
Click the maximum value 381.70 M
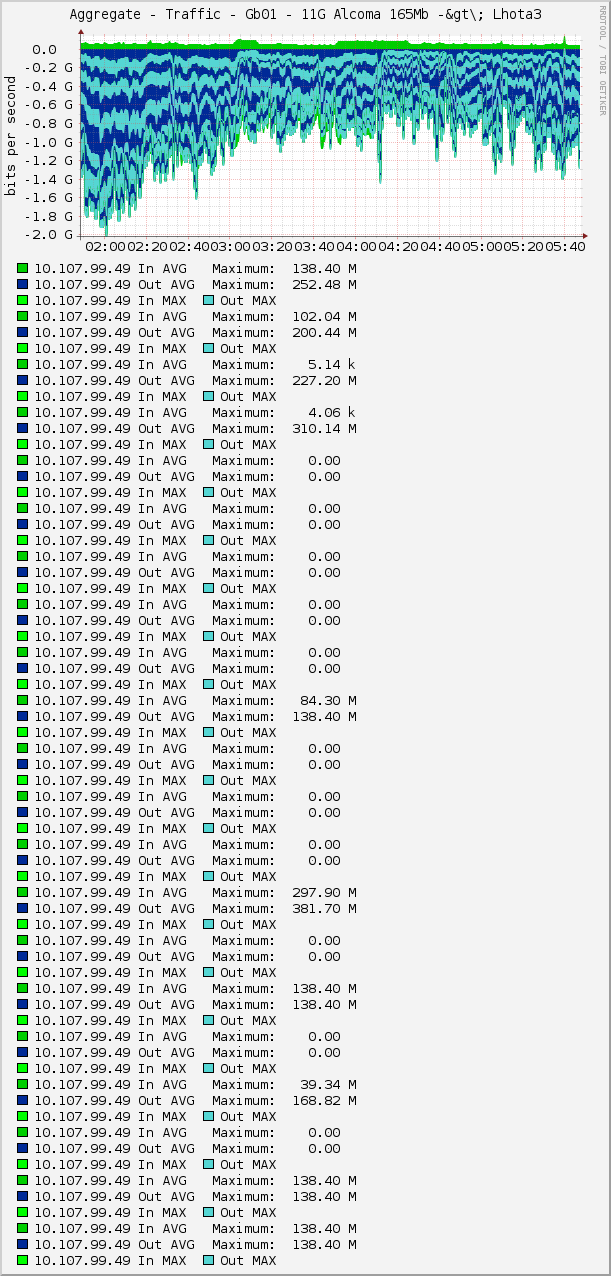point(324,909)
